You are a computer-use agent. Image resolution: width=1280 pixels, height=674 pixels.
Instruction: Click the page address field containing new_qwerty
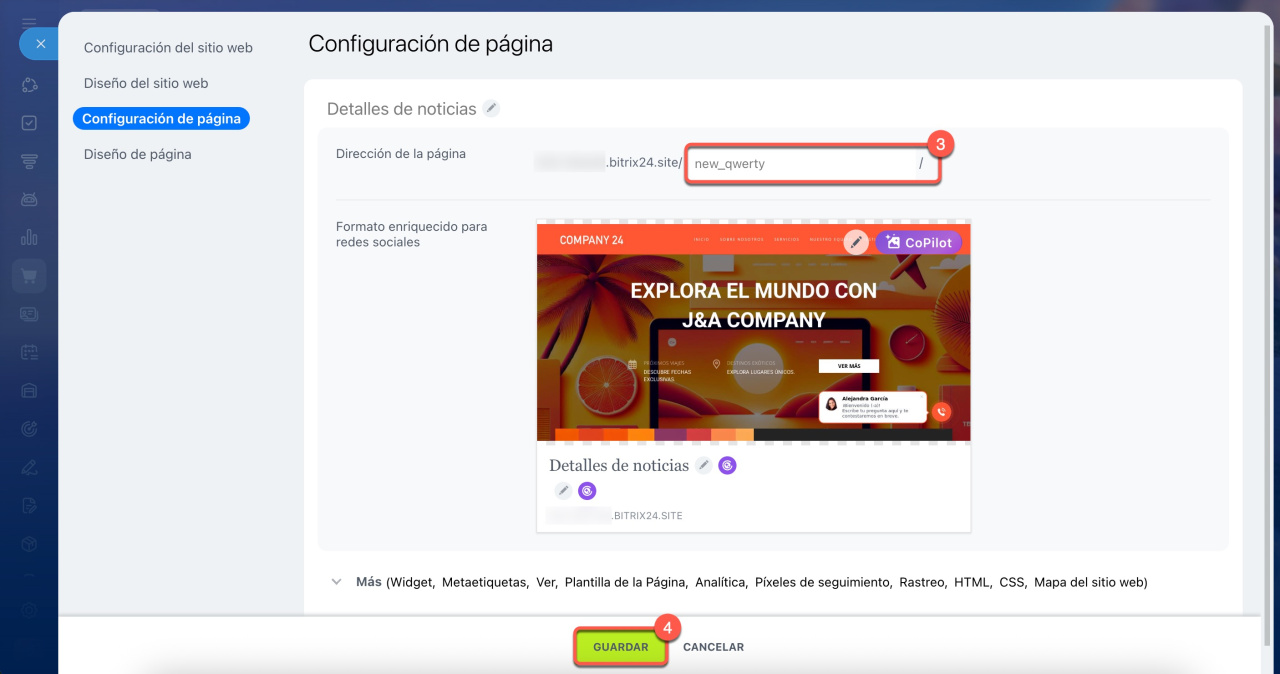[x=800, y=164]
